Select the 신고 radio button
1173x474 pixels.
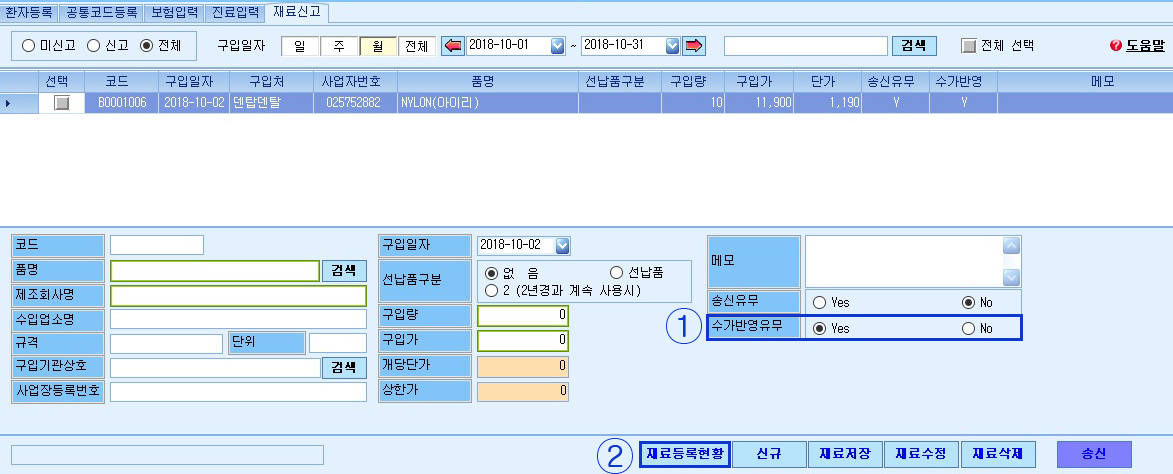pos(93,46)
